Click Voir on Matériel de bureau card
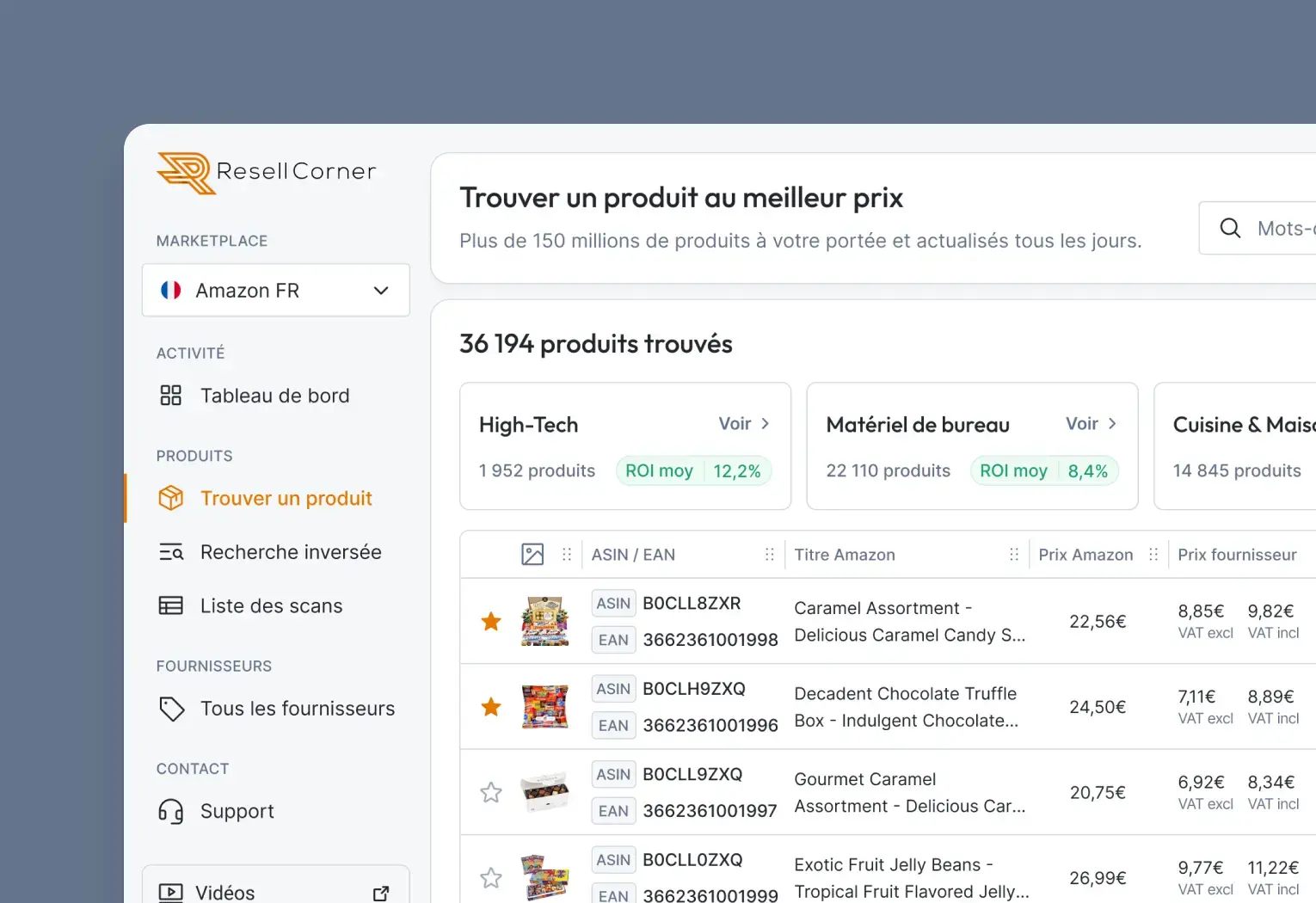 point(1082,424)
